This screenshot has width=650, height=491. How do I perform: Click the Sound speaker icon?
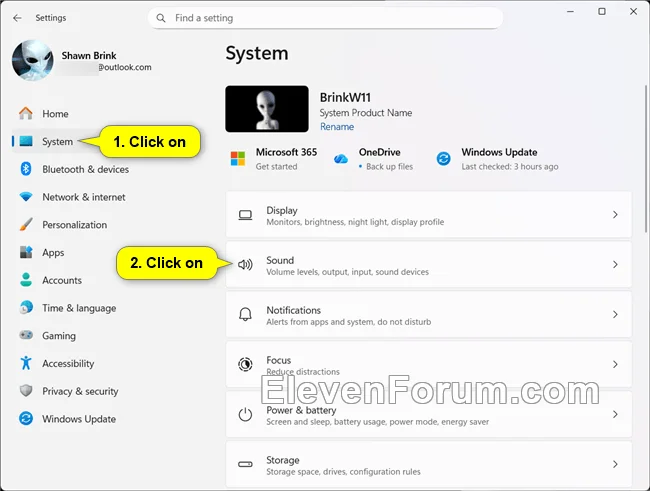click(x=245, y=265)
